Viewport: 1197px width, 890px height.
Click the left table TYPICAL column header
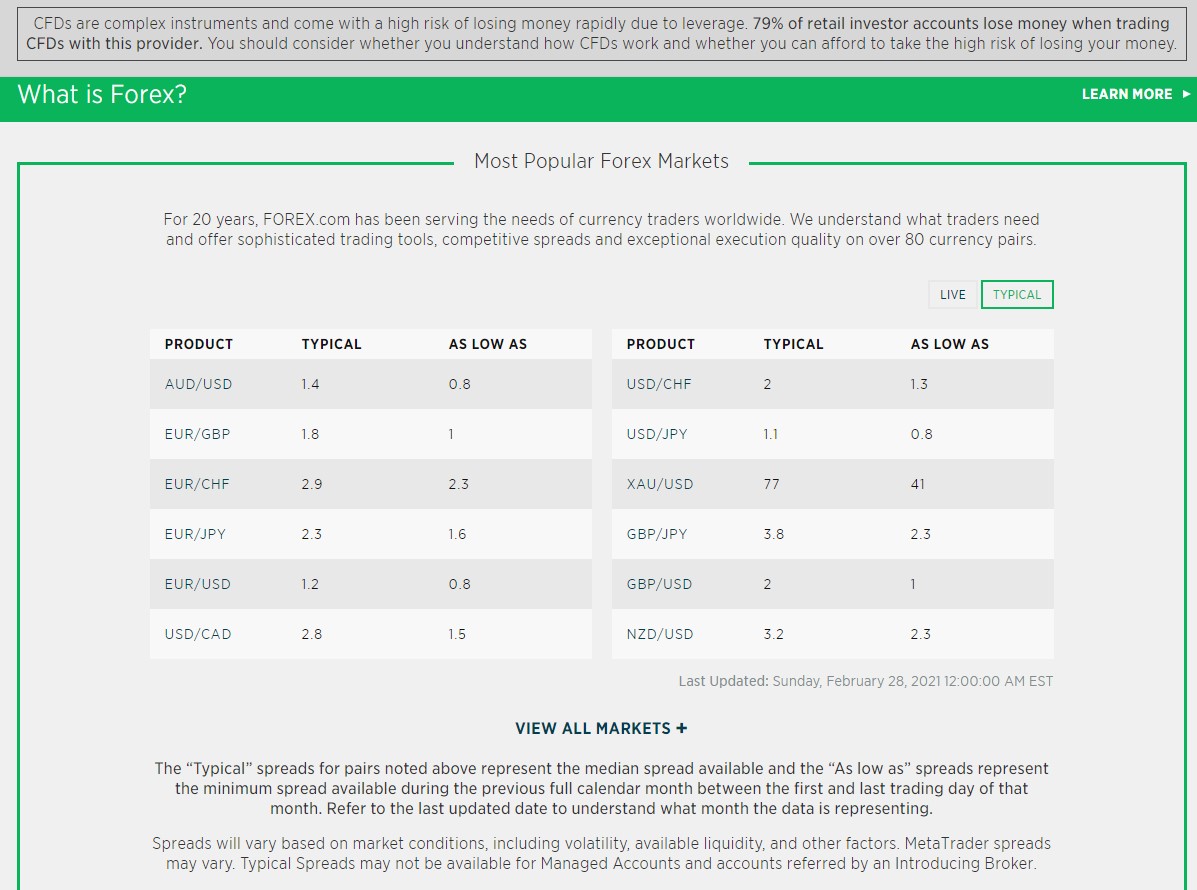(x=331, y=344)
